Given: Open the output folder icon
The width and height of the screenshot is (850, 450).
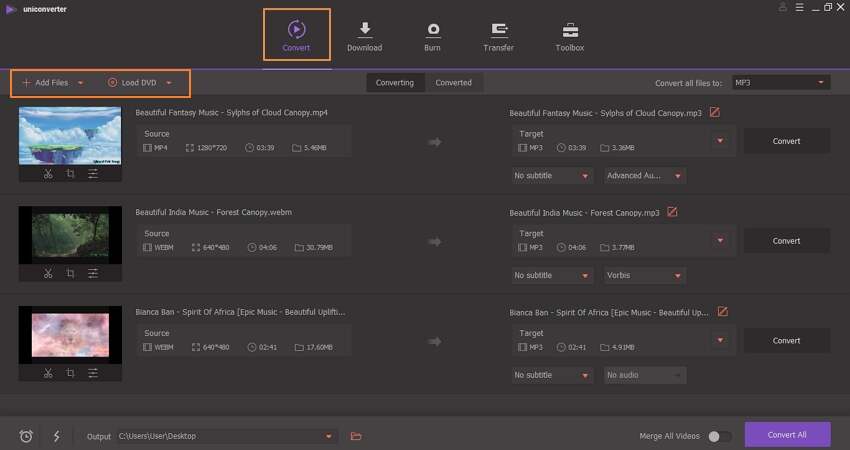Looking at the screenshot, I should coord(356,436).
